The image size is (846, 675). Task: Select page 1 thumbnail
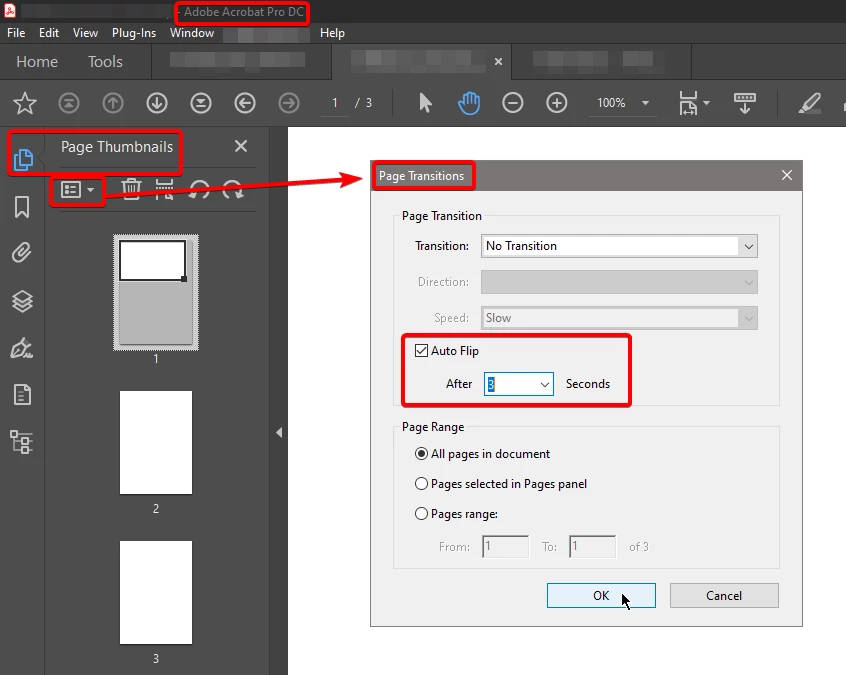pos(156,292)
